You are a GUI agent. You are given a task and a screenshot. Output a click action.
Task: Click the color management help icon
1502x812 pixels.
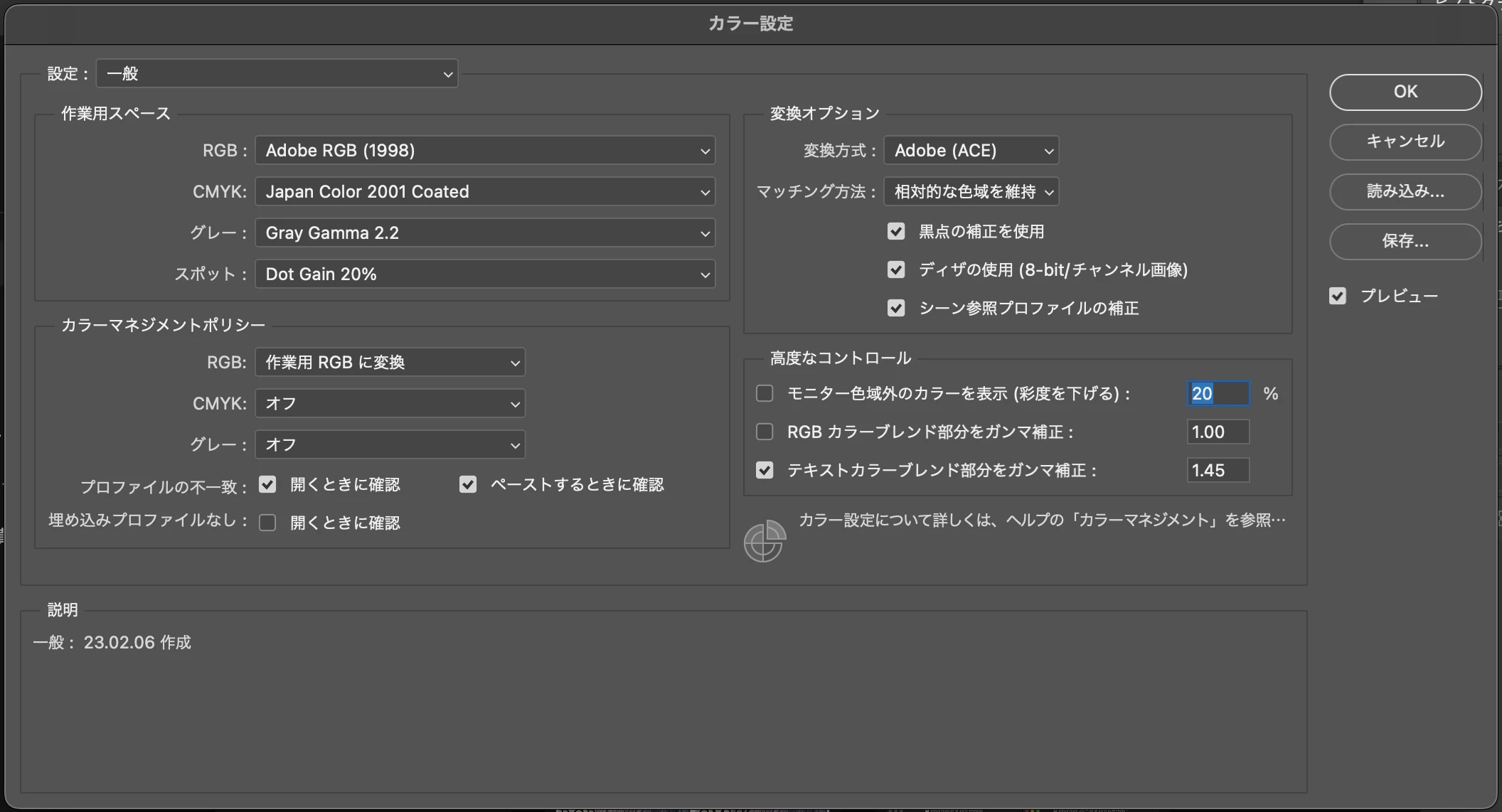pyautogui.click(x=765, y=541)
